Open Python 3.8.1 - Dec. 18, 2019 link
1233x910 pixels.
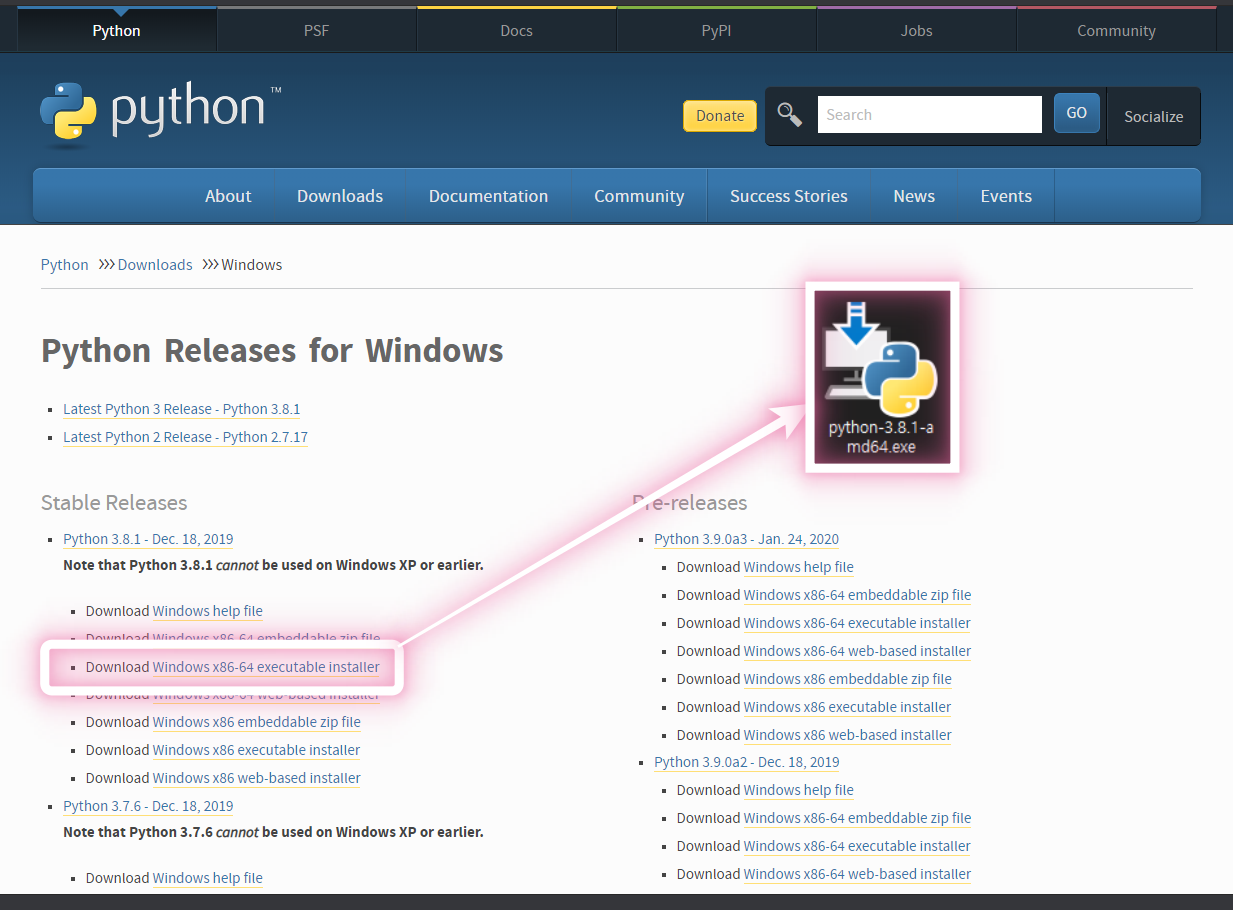[148, 539]
